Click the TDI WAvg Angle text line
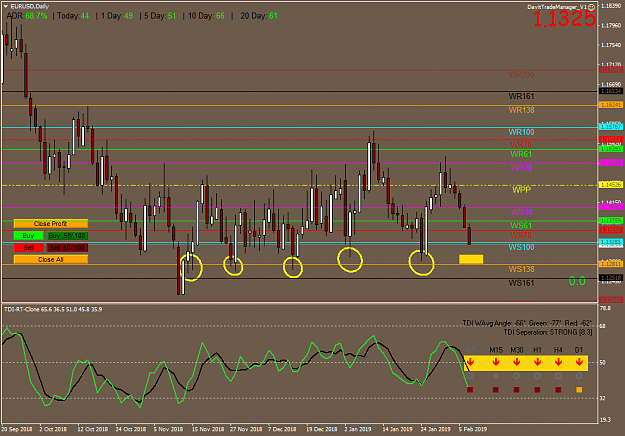 [527, 323]
